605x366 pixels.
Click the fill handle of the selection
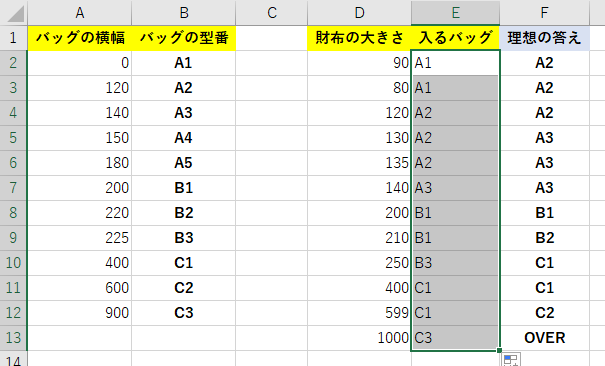coord(499,350)
